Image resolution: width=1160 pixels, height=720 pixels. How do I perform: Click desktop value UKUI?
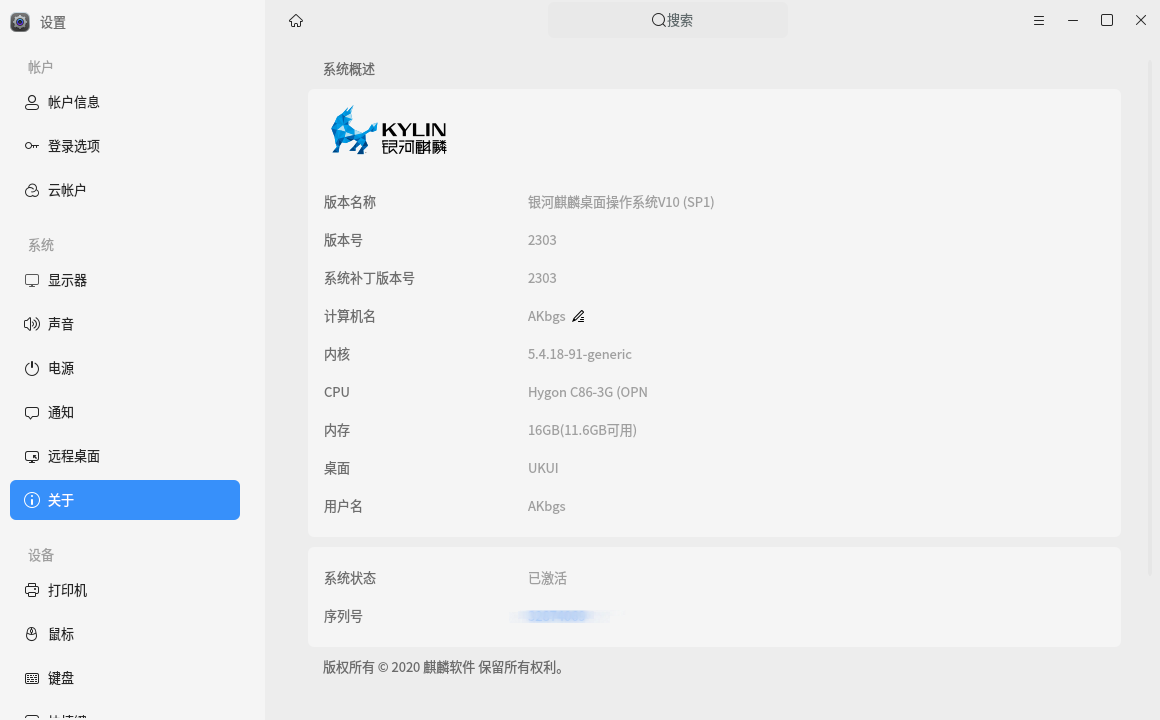pos(543,468)
